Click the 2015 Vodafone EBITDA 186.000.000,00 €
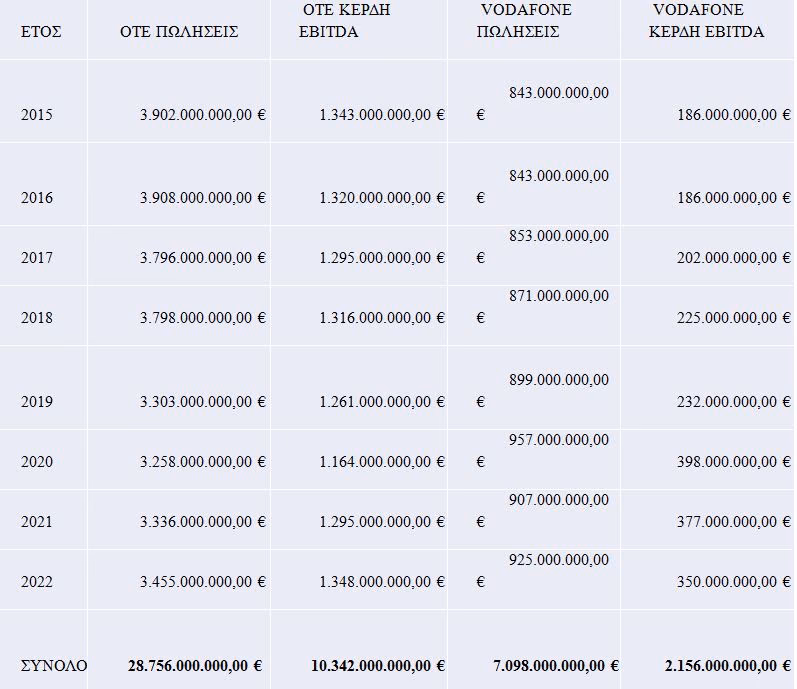797x689 pixels. (734, 115)
